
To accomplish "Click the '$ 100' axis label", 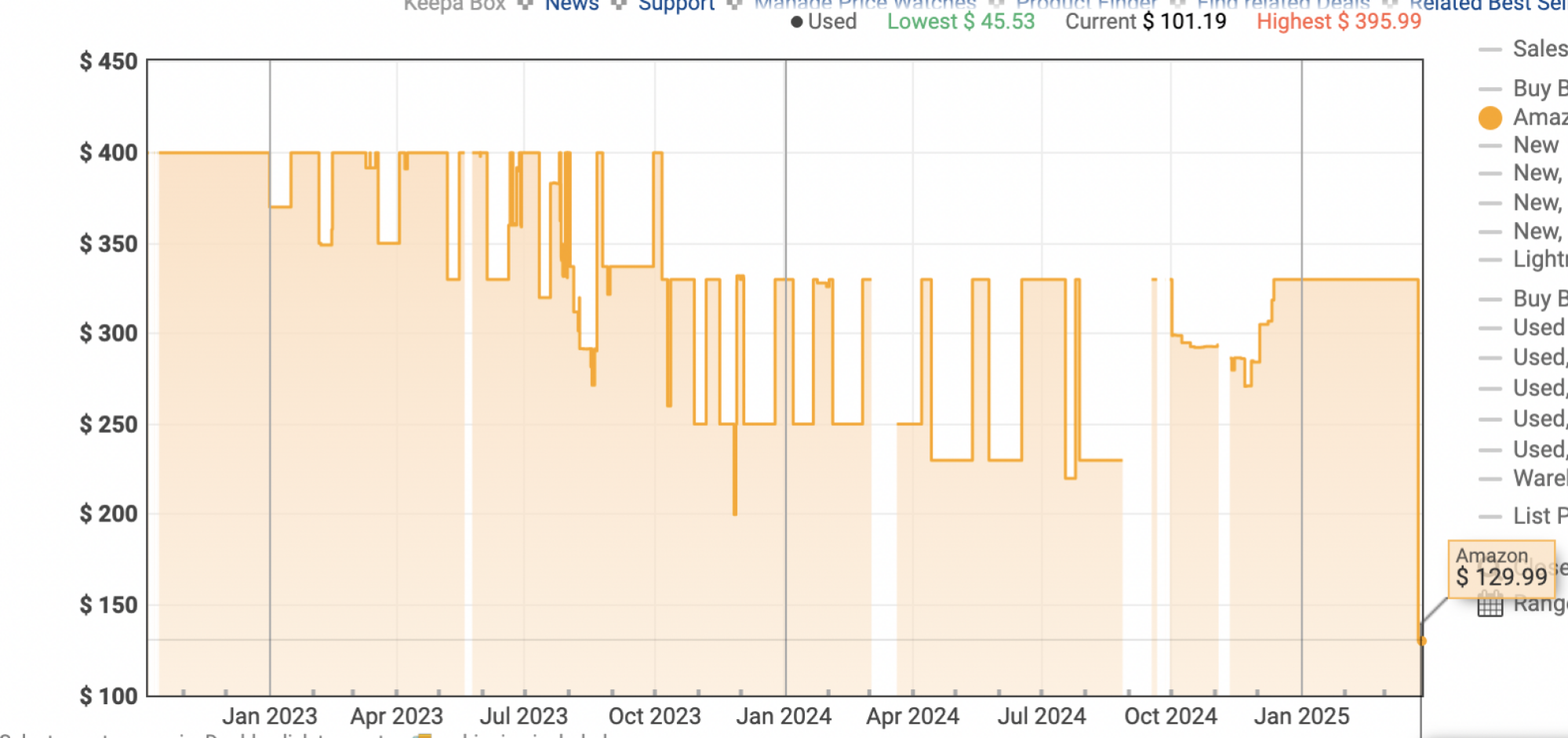I will 108,696.
